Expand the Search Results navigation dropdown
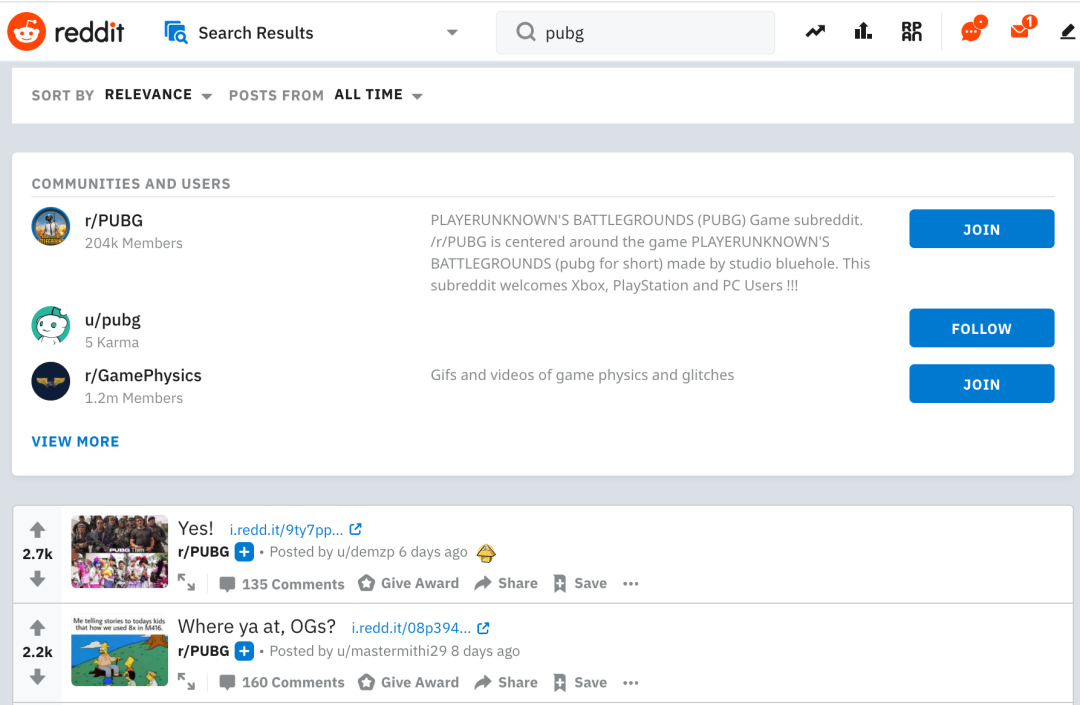Screen dimensions: 1080x705 [x=452, y=32]
